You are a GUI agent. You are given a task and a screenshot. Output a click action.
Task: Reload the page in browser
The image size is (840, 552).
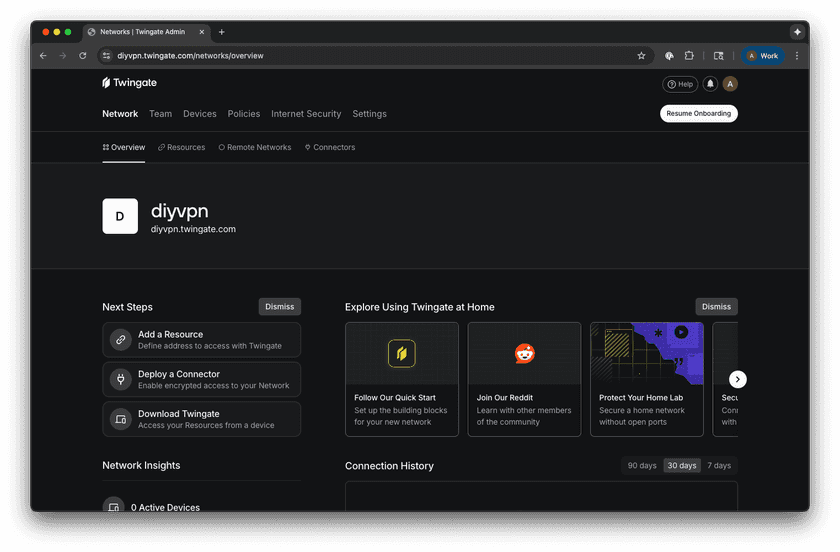[x=82, y=56]
